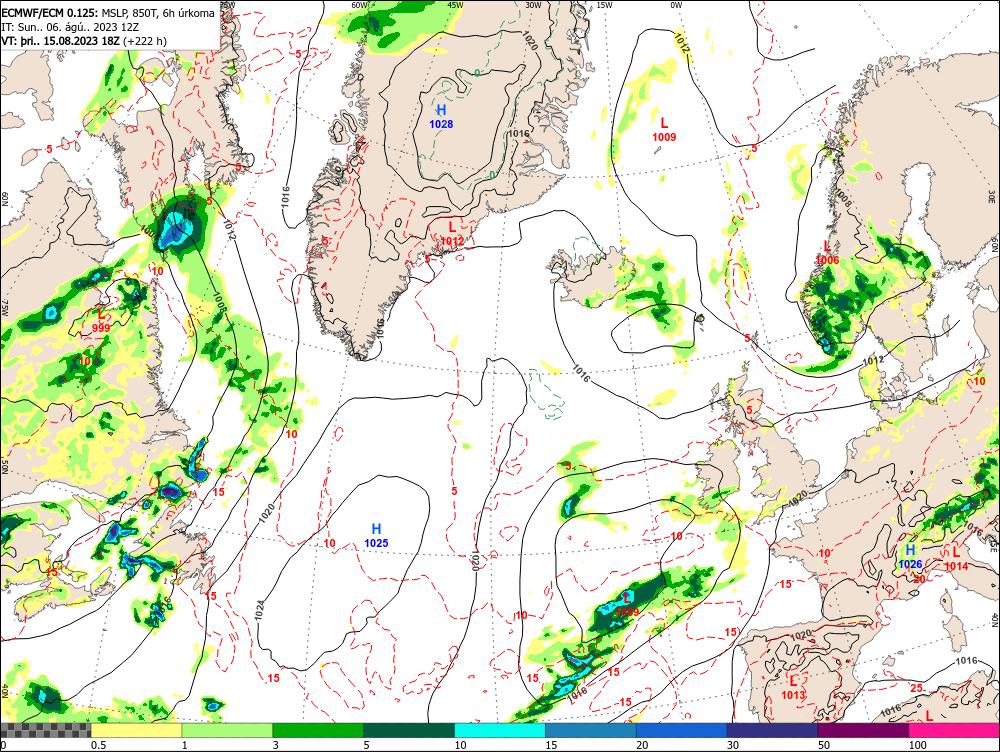Click the 30E longitude label on right edge
1000x752 pixels.
point(994,195)
